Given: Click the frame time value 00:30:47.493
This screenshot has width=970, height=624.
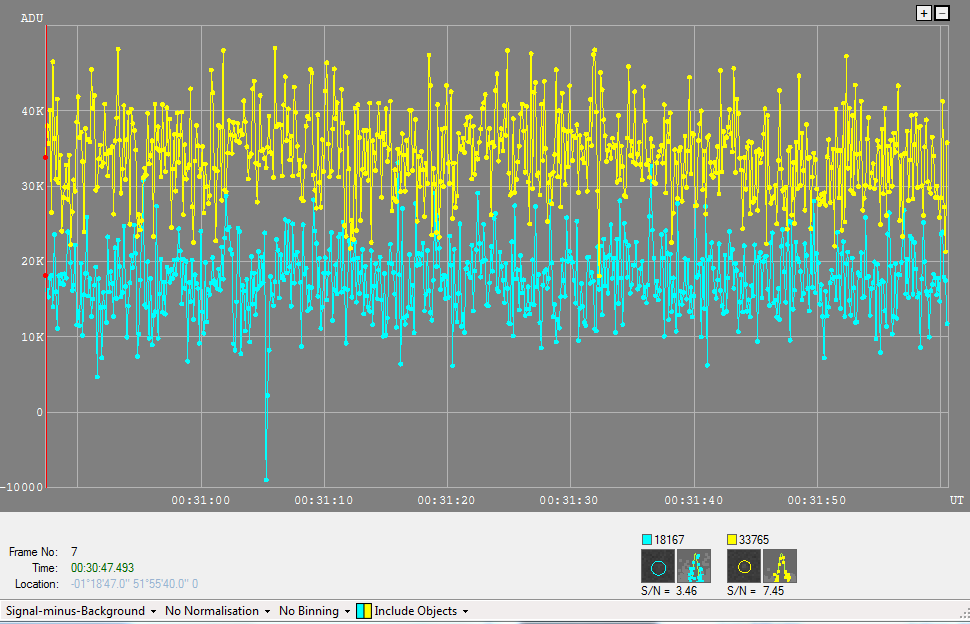Looking at the screenshot, I should click(x=102, y=568).
